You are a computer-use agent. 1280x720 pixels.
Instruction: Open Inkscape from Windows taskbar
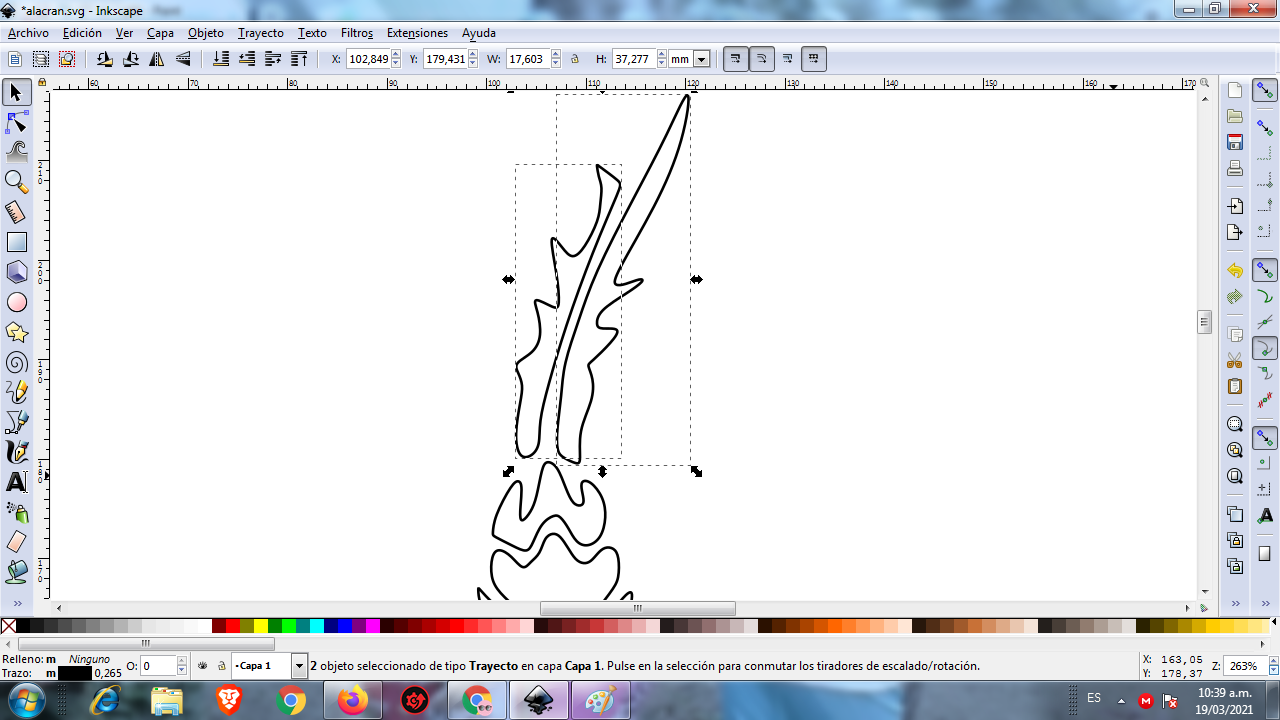(538, 701)
